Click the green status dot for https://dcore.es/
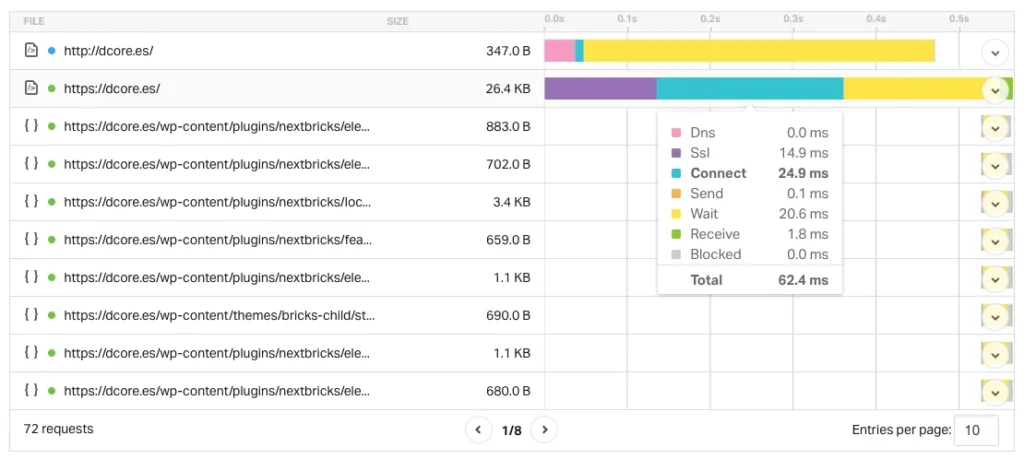 51,88
